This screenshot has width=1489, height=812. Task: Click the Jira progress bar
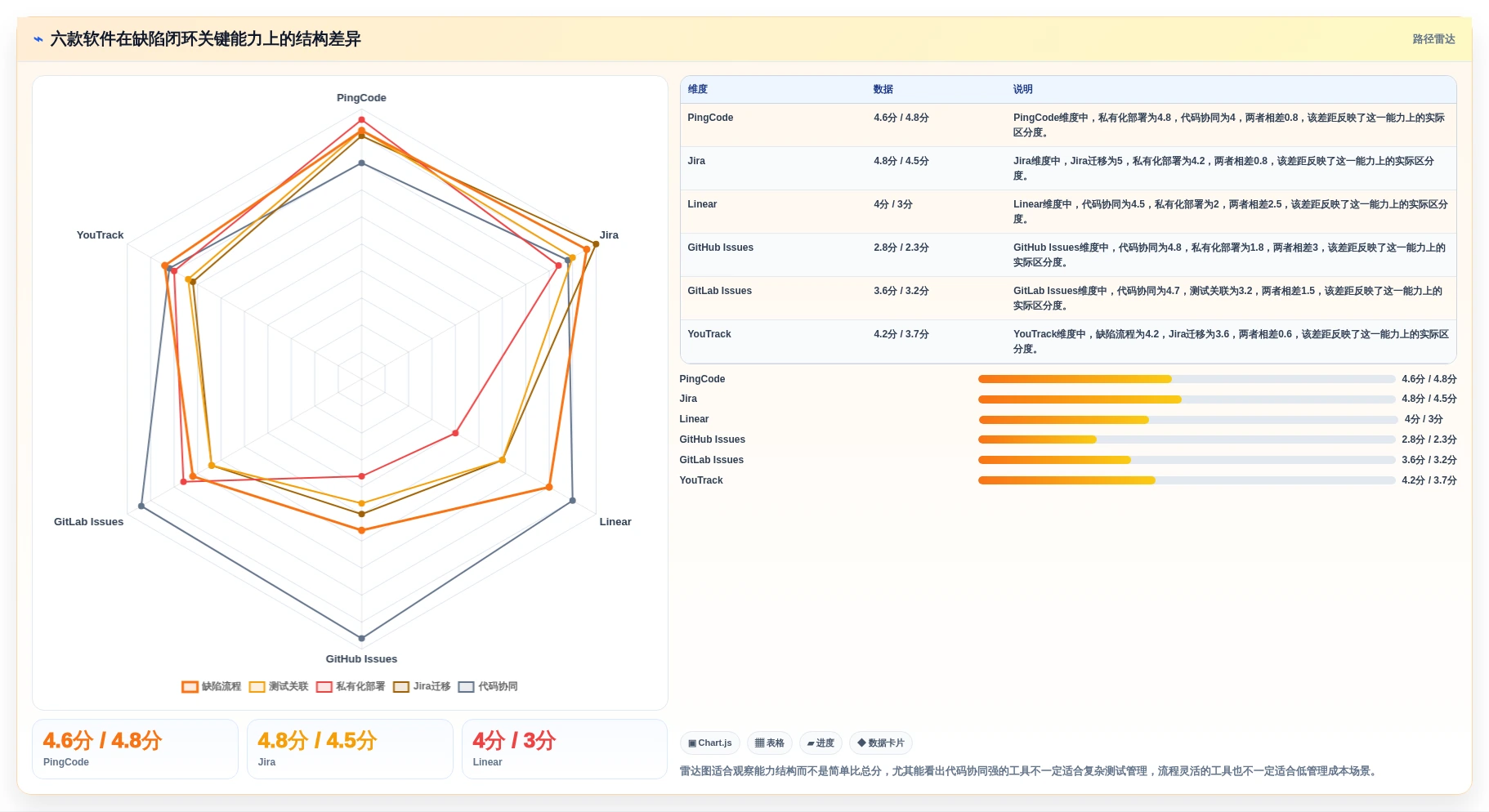pyautogui.click(x=1187, y=399)
